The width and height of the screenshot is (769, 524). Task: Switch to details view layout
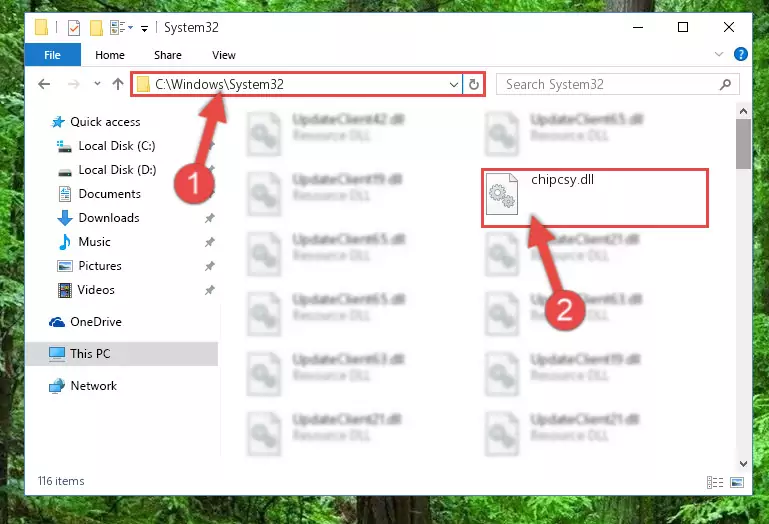tap(715, 482)
